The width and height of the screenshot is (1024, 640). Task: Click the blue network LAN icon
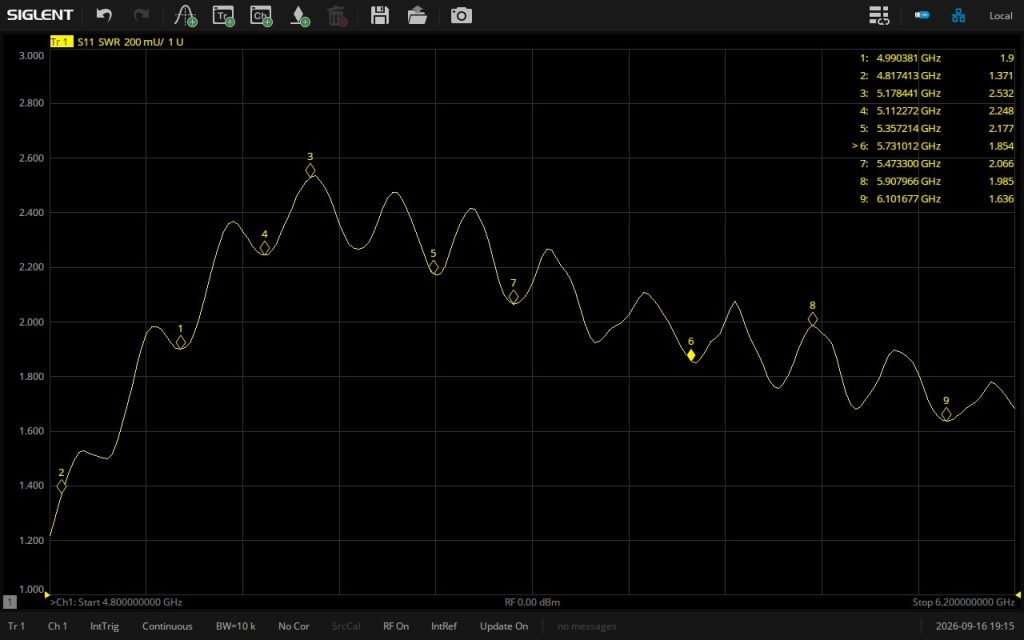(958, 15)
